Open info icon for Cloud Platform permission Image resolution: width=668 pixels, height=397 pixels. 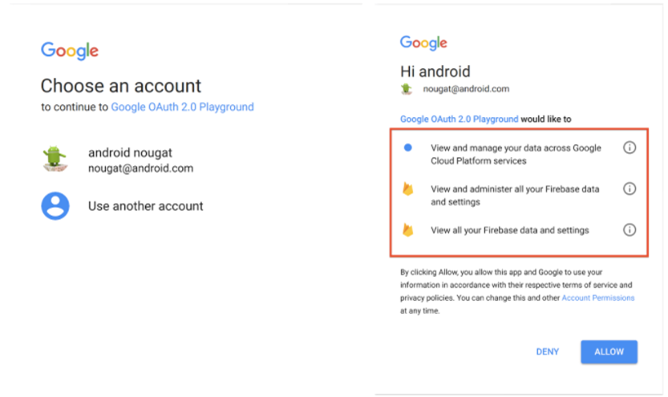(629, 147)
